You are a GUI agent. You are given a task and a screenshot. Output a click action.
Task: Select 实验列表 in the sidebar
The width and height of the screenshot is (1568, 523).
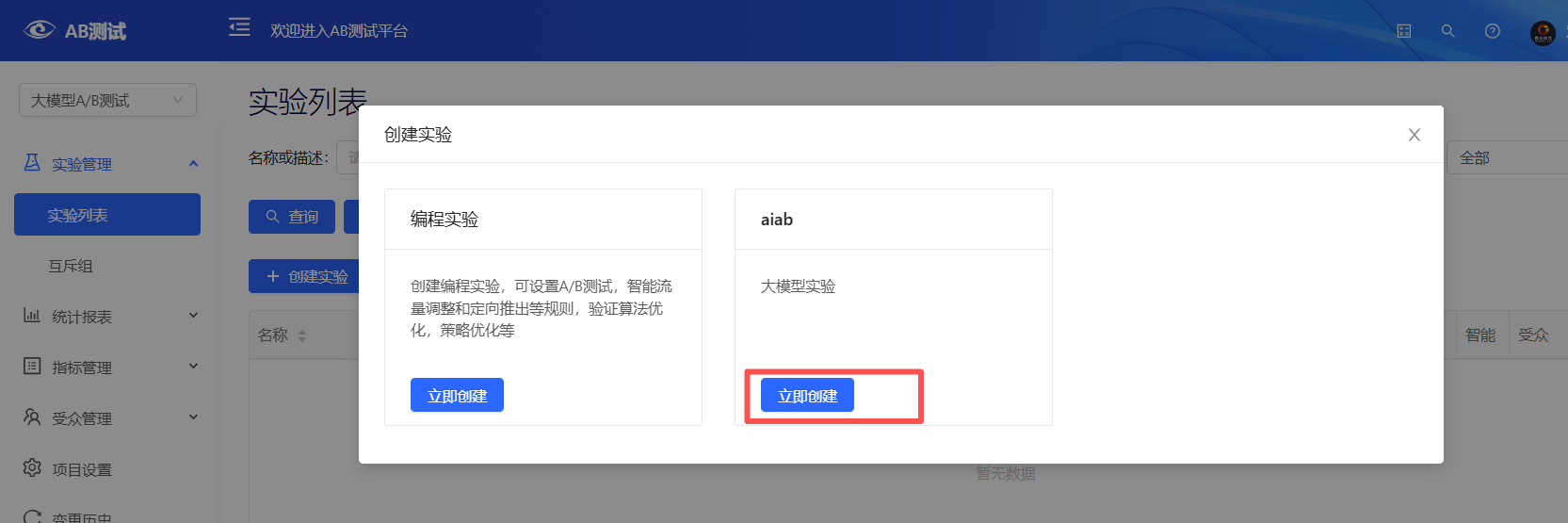(107, 215)
